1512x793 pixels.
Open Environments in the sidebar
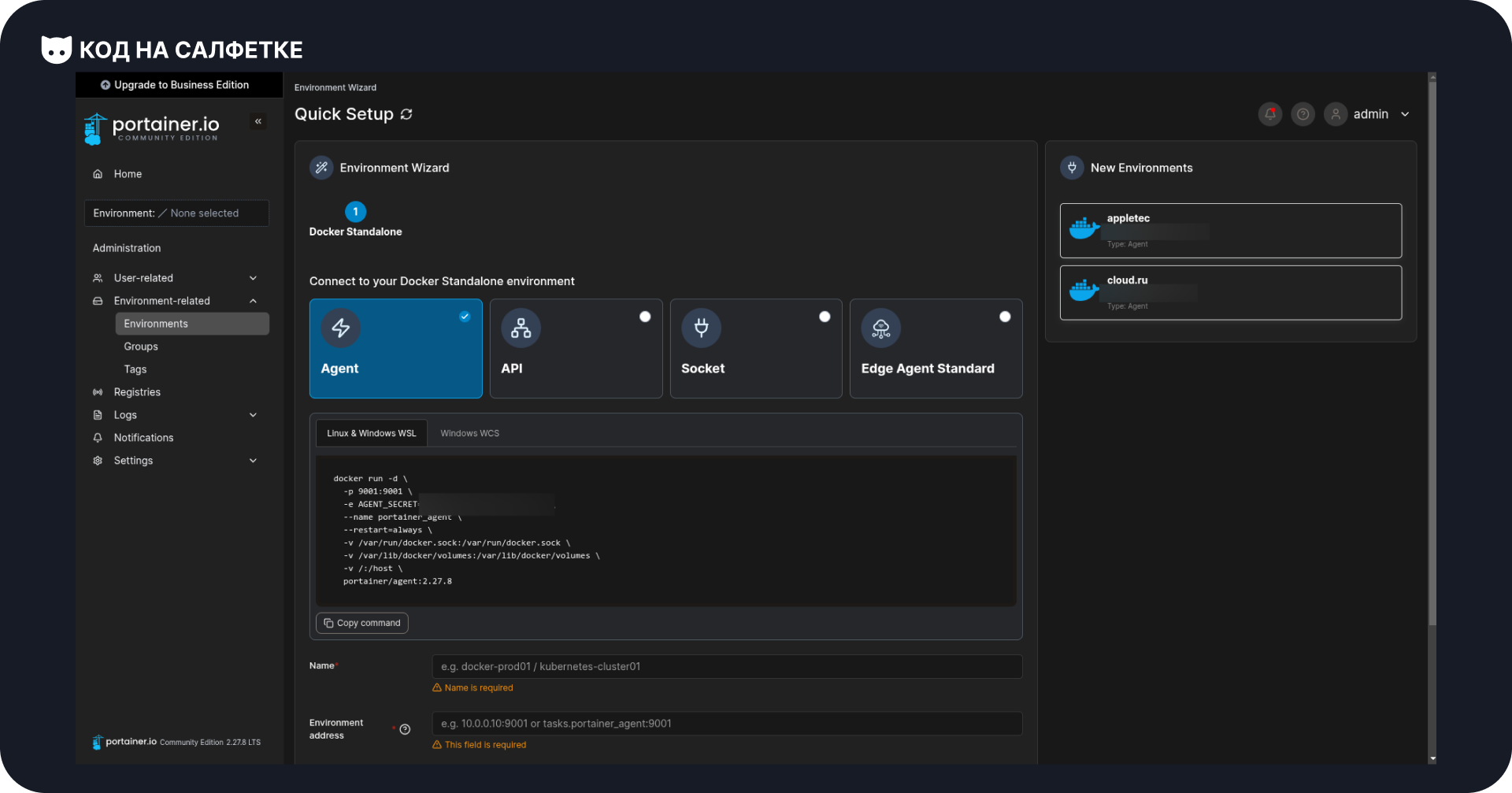(192, 324)
